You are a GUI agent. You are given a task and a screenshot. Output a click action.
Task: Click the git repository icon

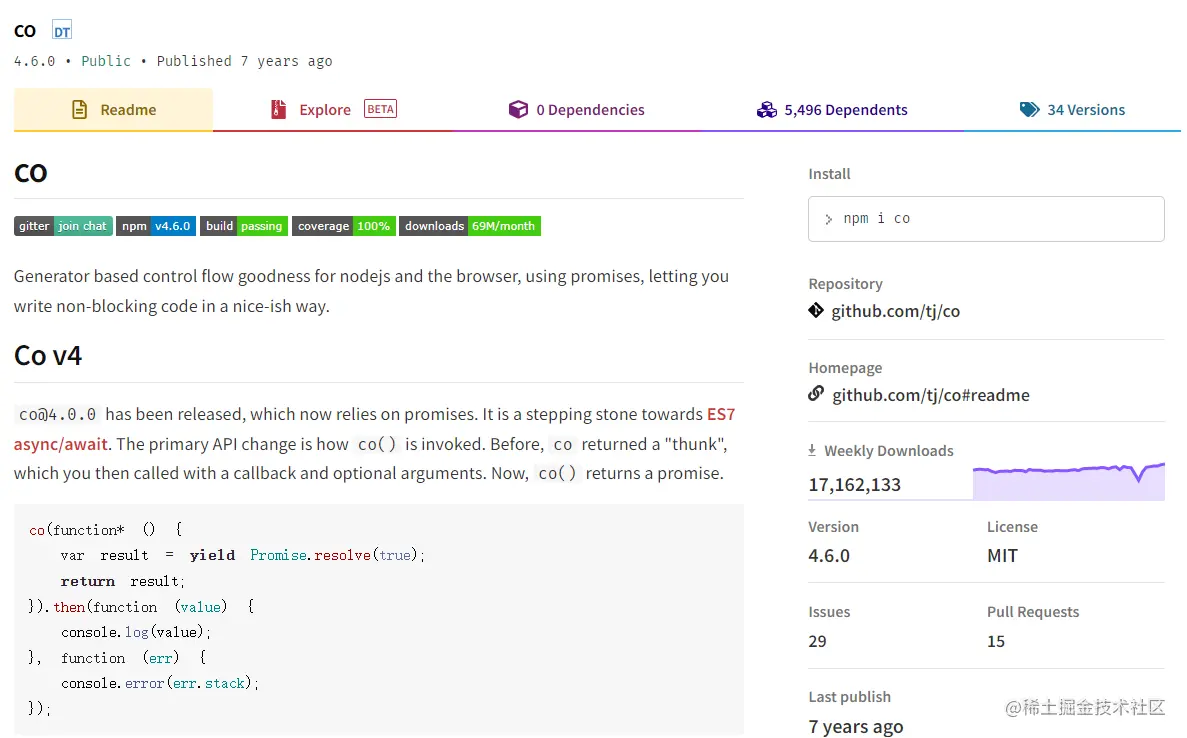(x=817, y=311)
